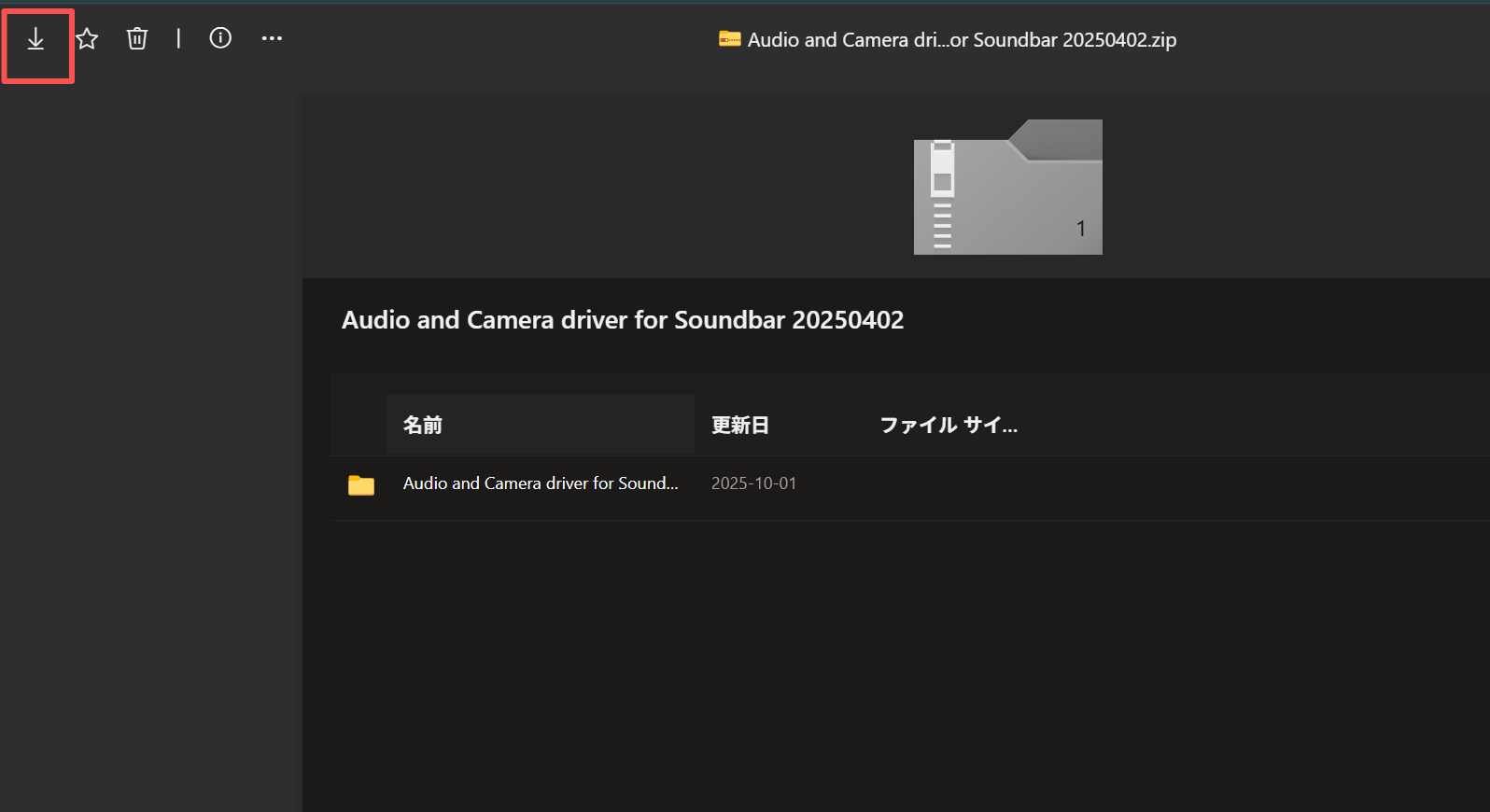Open the three-dot more options menu

(x=272, y=38)
